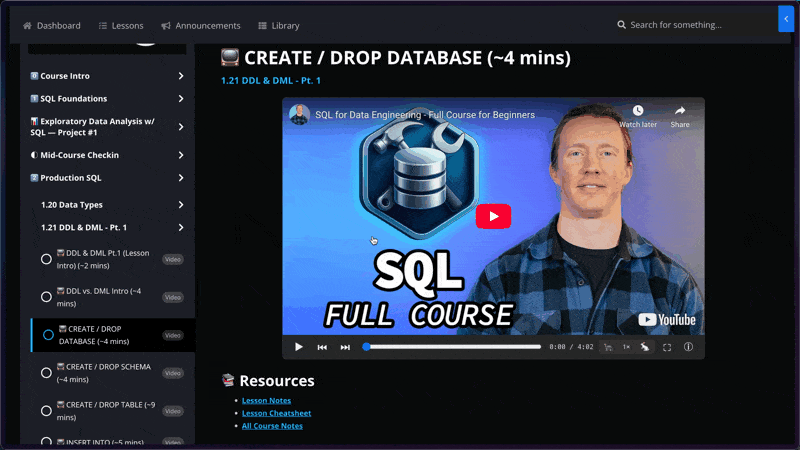Screen dimensions: 800x450
Task: Enter fullscreen on the video player
Action: 667,347
